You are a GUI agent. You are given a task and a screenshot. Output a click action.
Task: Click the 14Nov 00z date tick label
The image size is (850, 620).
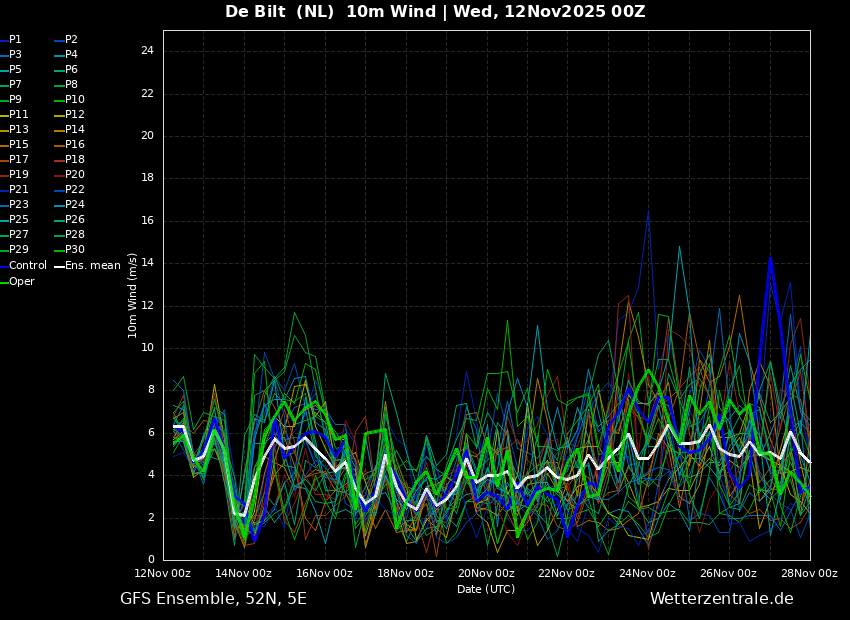243,574
